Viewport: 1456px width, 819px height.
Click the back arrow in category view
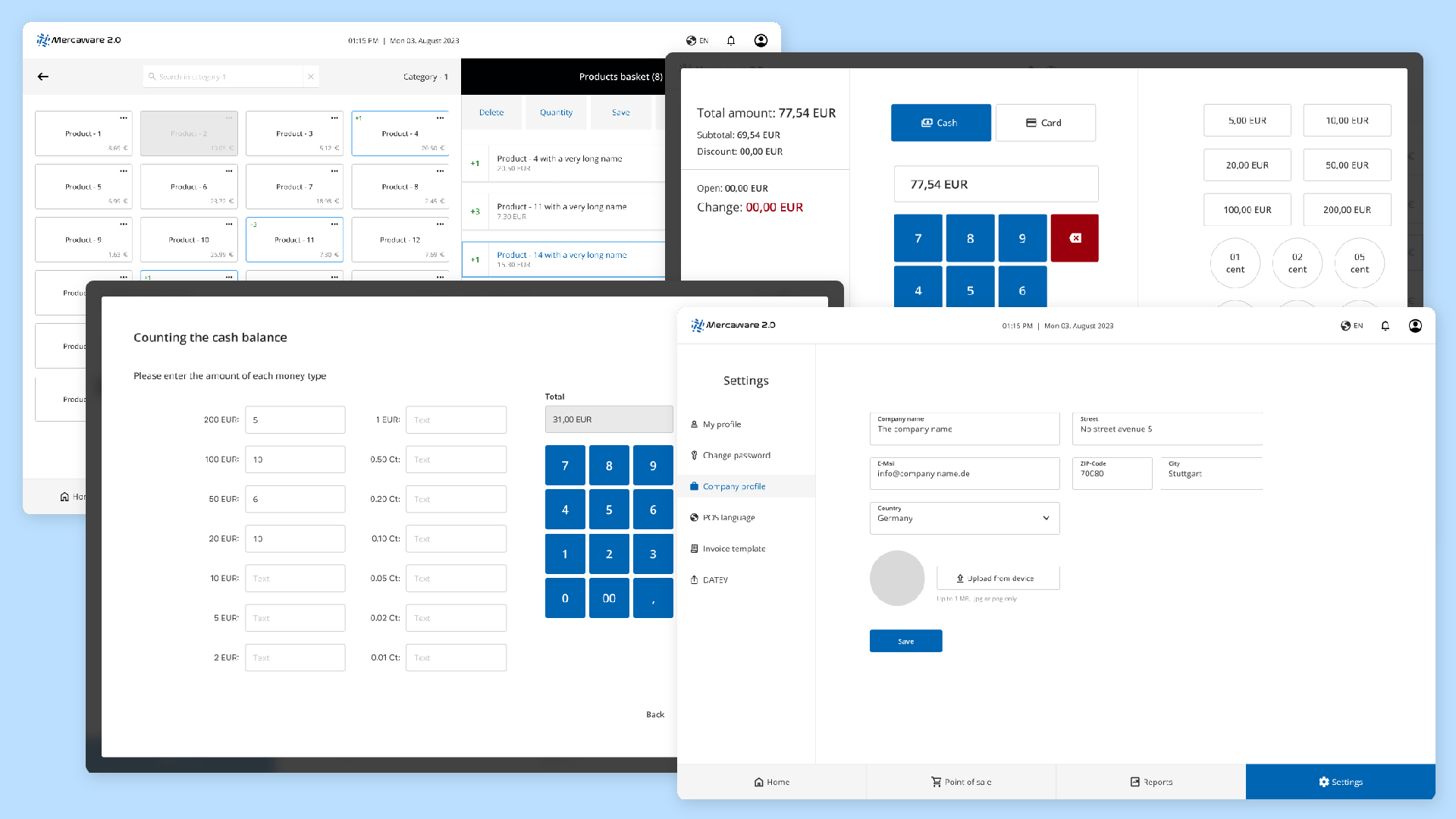43,77
